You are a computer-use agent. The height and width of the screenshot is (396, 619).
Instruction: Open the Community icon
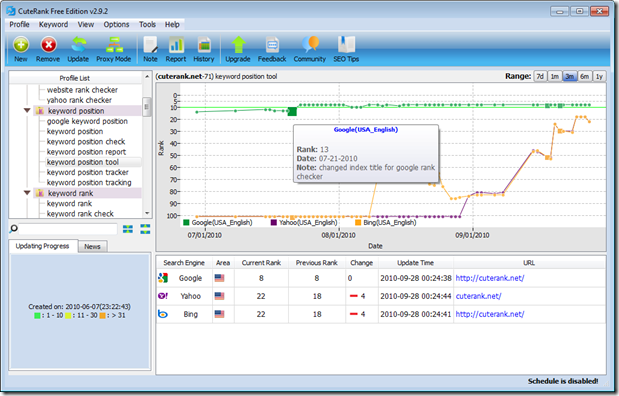310,44
